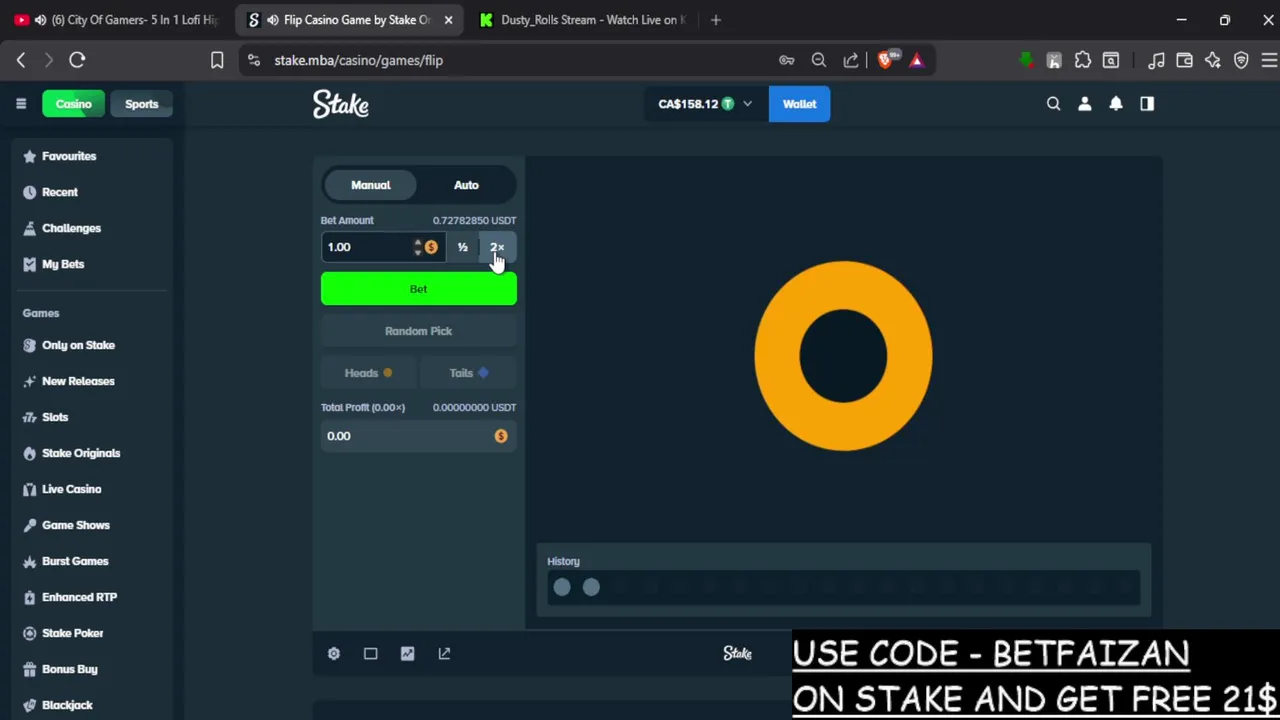Select the Sports section toggle

pos(142,104)
